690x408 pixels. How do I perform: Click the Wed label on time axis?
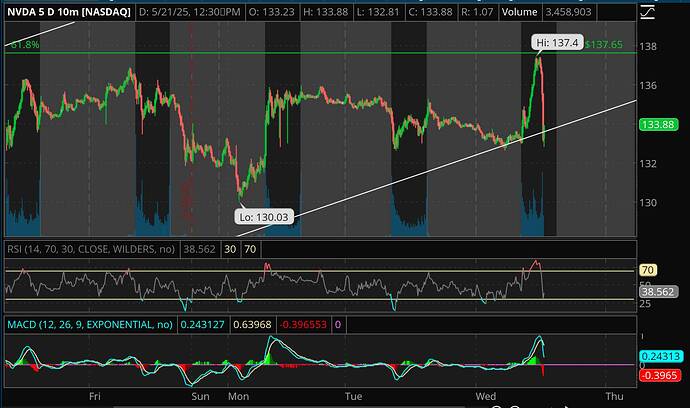click(x=486, y=397)
